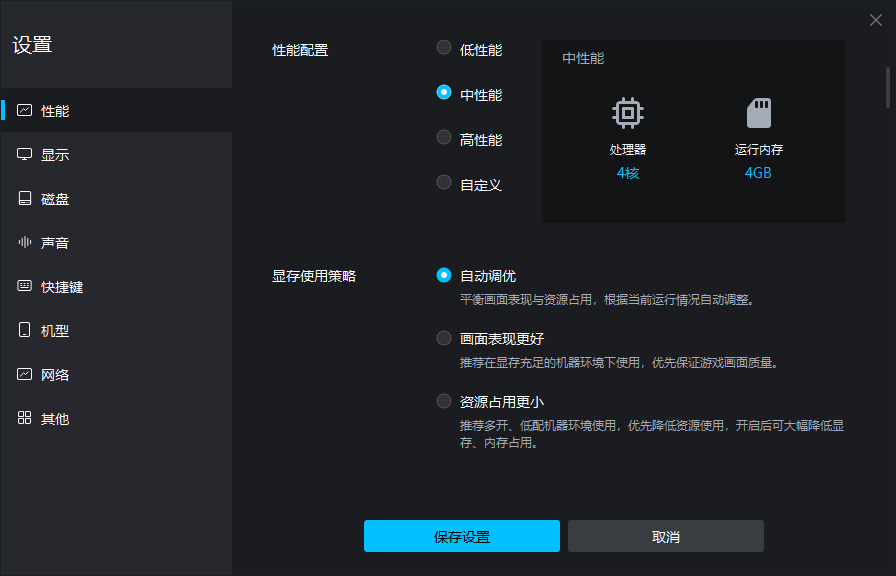Open the 机型 settings tab label
The height and width of the screenshot is (576, 896).
[55, 331]
